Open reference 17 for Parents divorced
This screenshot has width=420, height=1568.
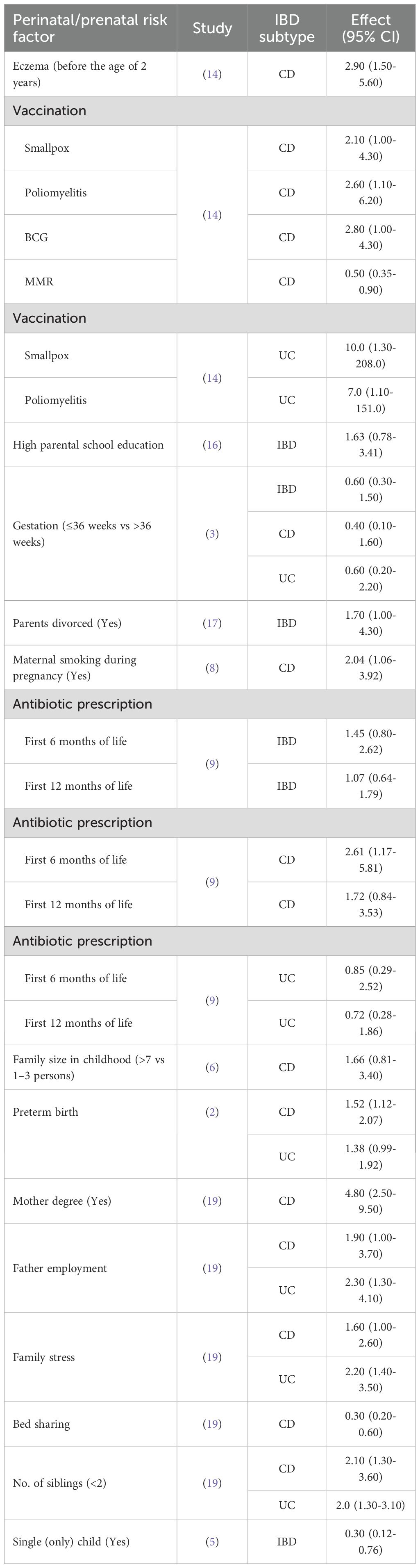click(212, 623)
